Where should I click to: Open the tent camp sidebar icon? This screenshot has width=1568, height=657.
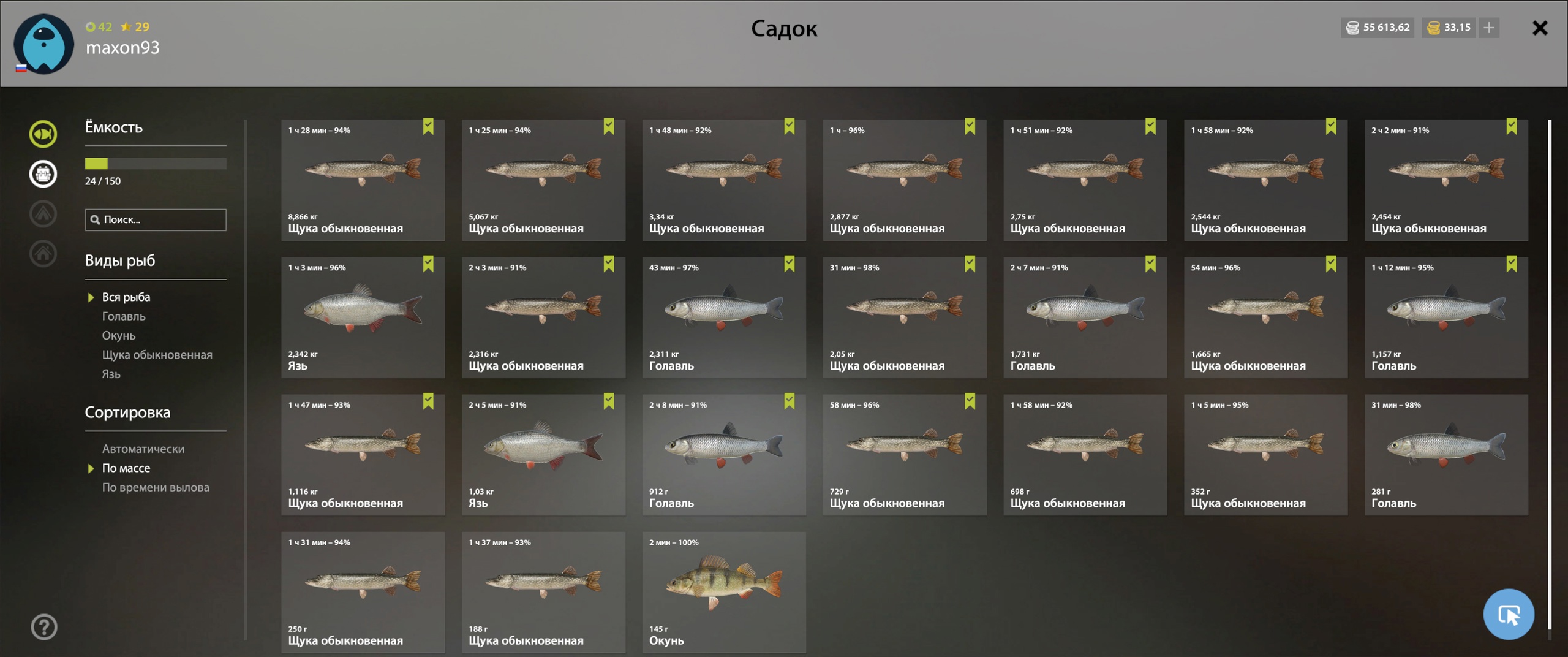click(x=43, y=213)
